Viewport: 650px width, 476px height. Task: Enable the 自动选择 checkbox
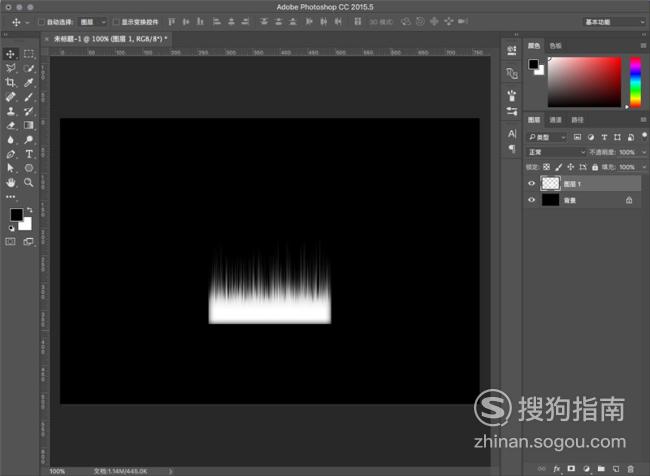(41, 22)
